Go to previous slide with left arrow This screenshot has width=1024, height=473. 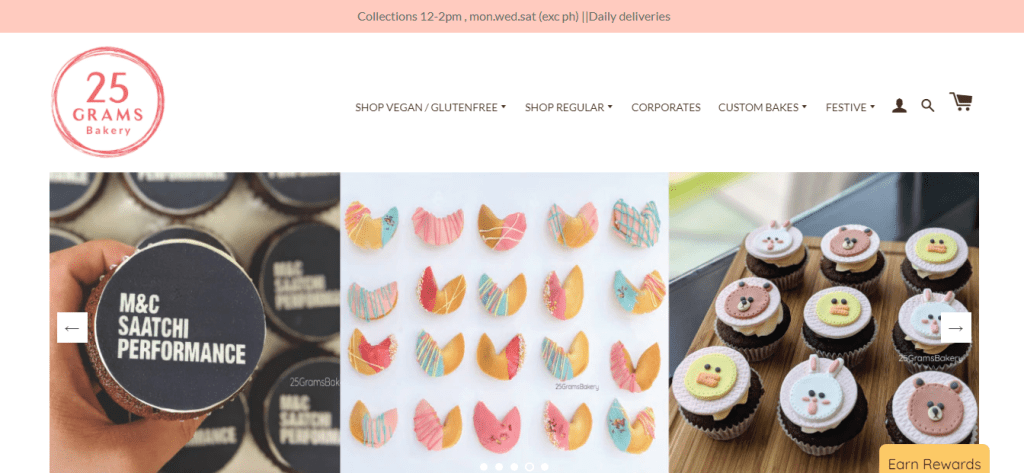click(x=72, y=327)
